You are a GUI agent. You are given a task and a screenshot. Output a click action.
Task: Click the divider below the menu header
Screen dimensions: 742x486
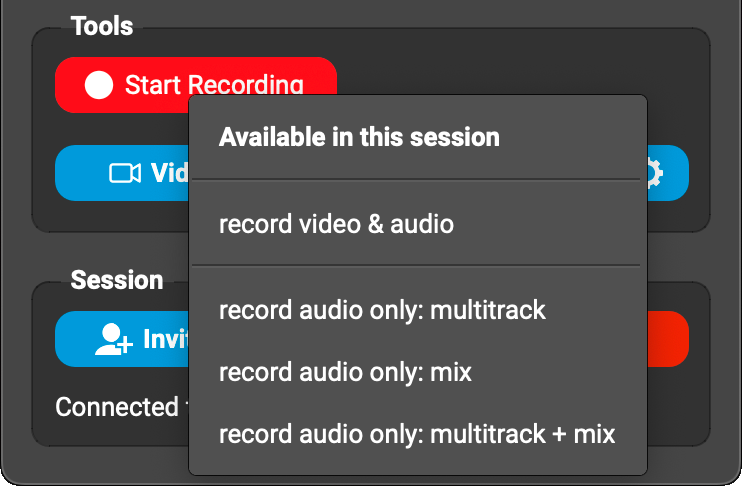click(416, 180)
